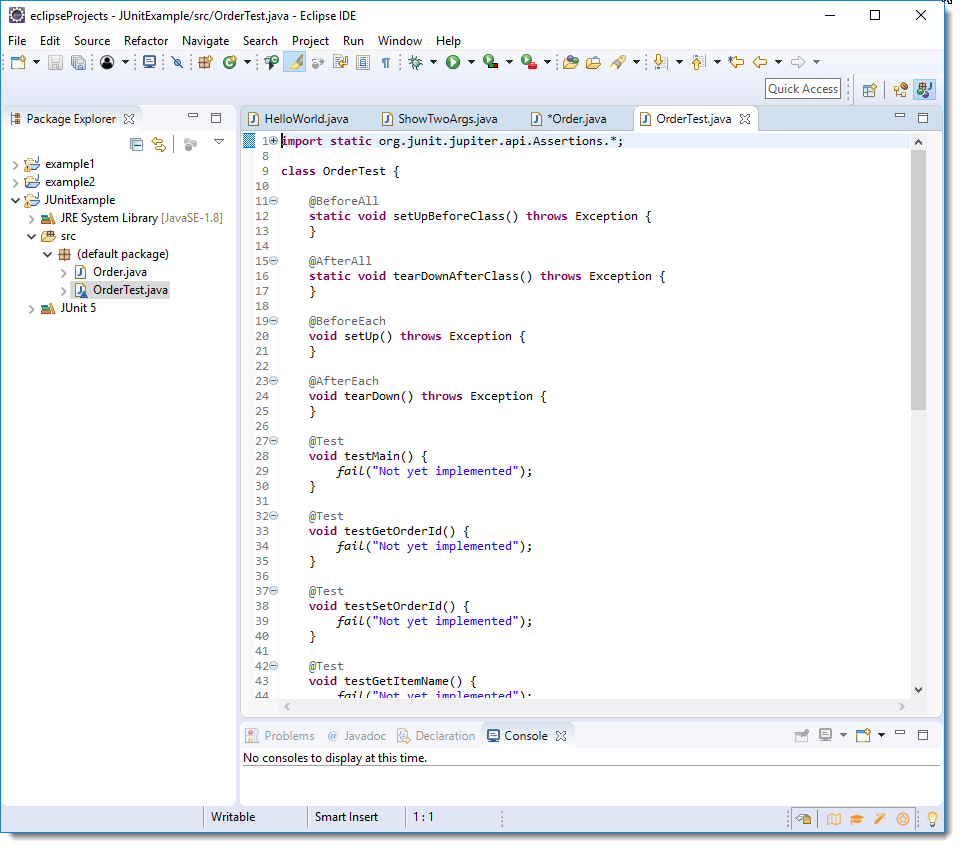Collapse the JUnitExample project

point(15,201)
